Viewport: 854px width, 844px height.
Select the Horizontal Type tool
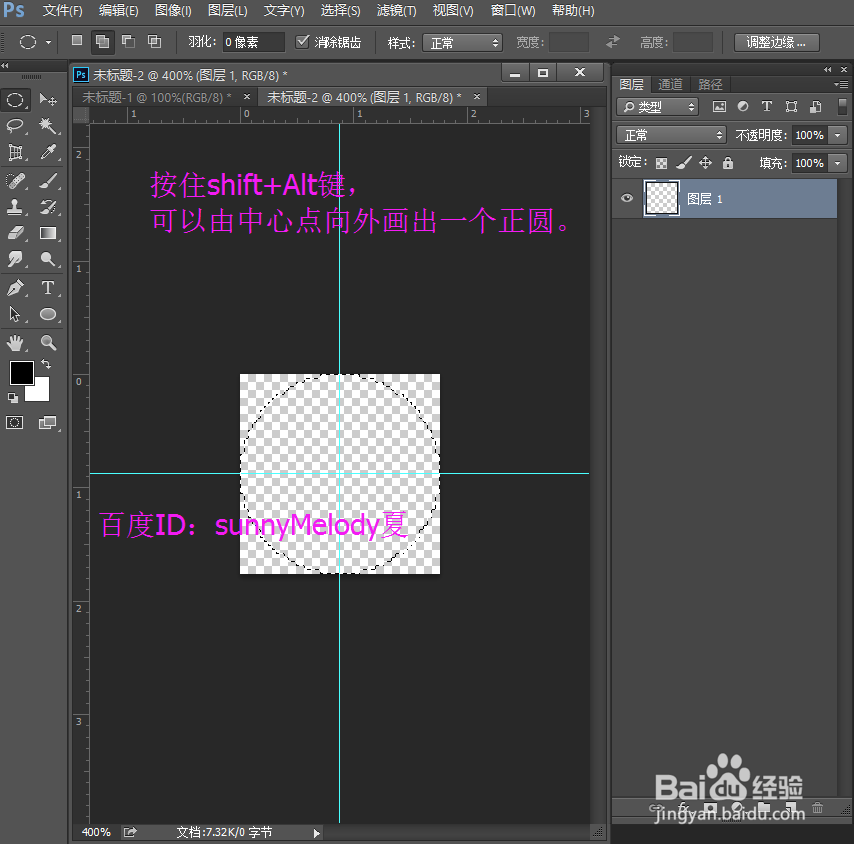pyautogui.click(x=48, y=288)
